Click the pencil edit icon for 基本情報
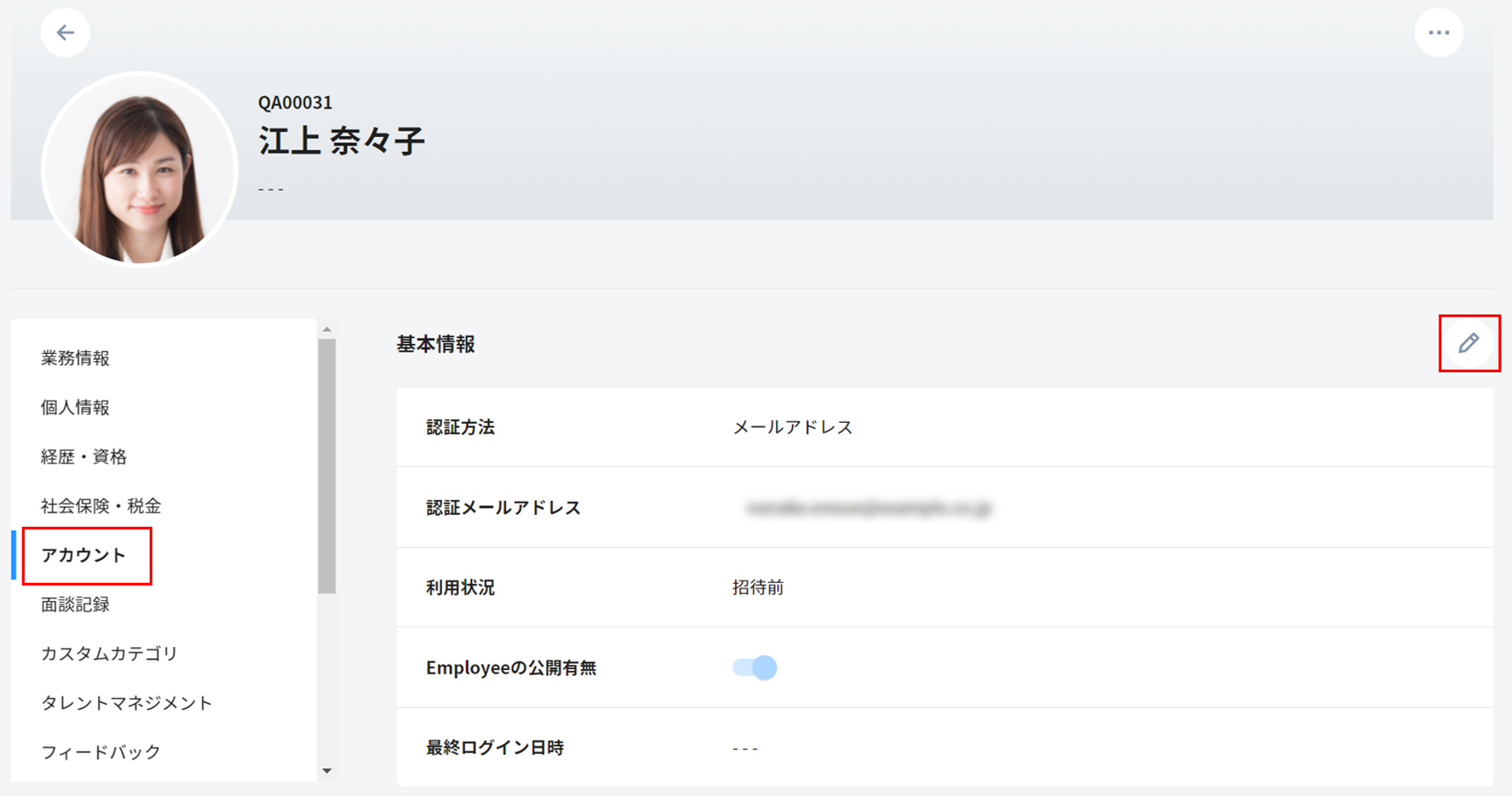 point(1468,343)
